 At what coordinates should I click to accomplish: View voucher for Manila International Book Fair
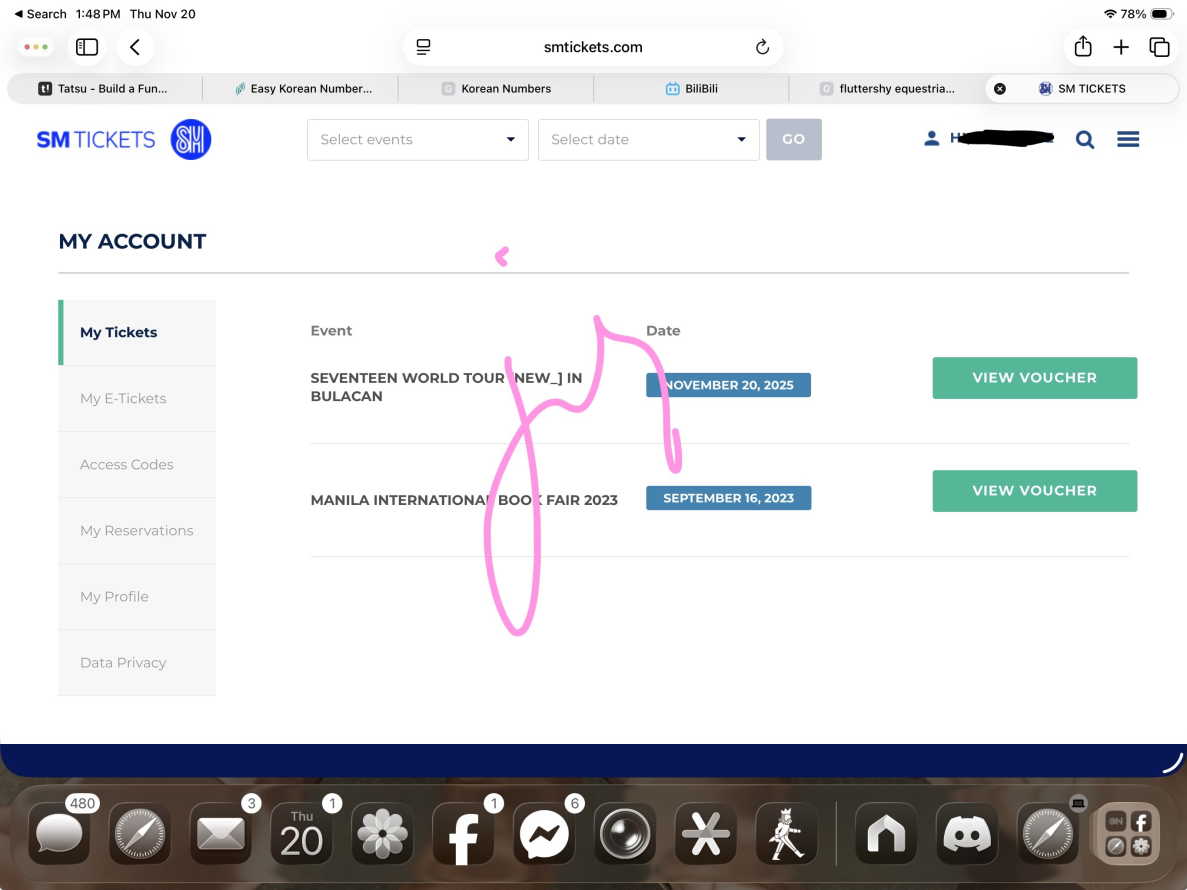tap(1034, 491)
